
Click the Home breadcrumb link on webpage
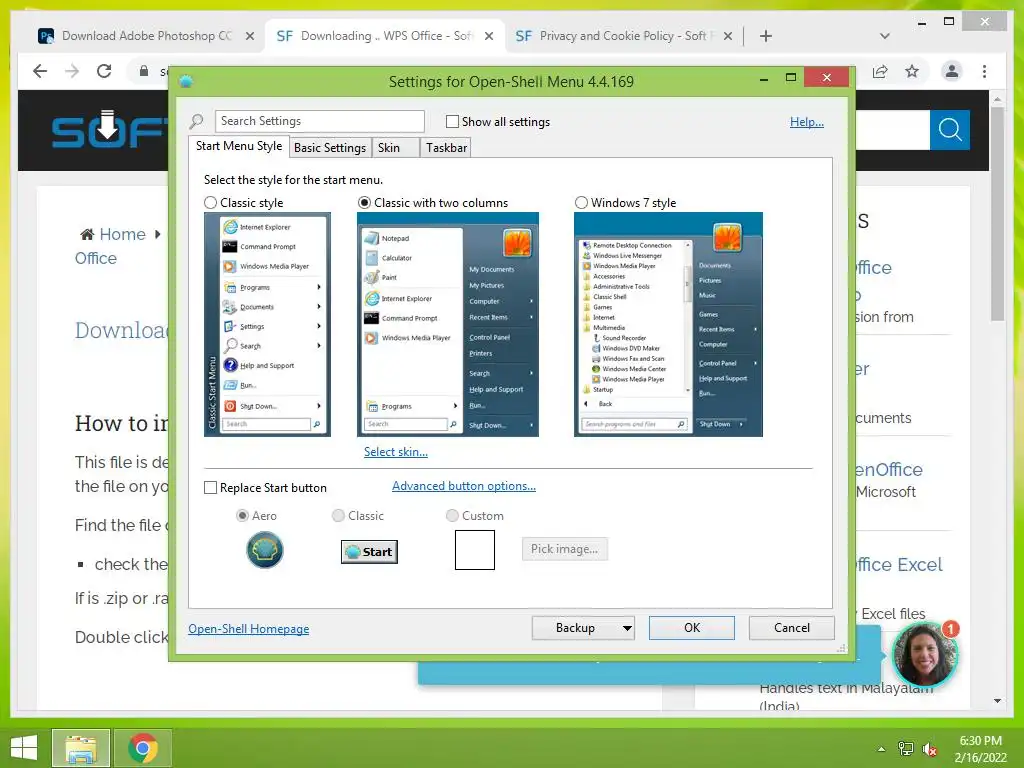click(122, 234)
